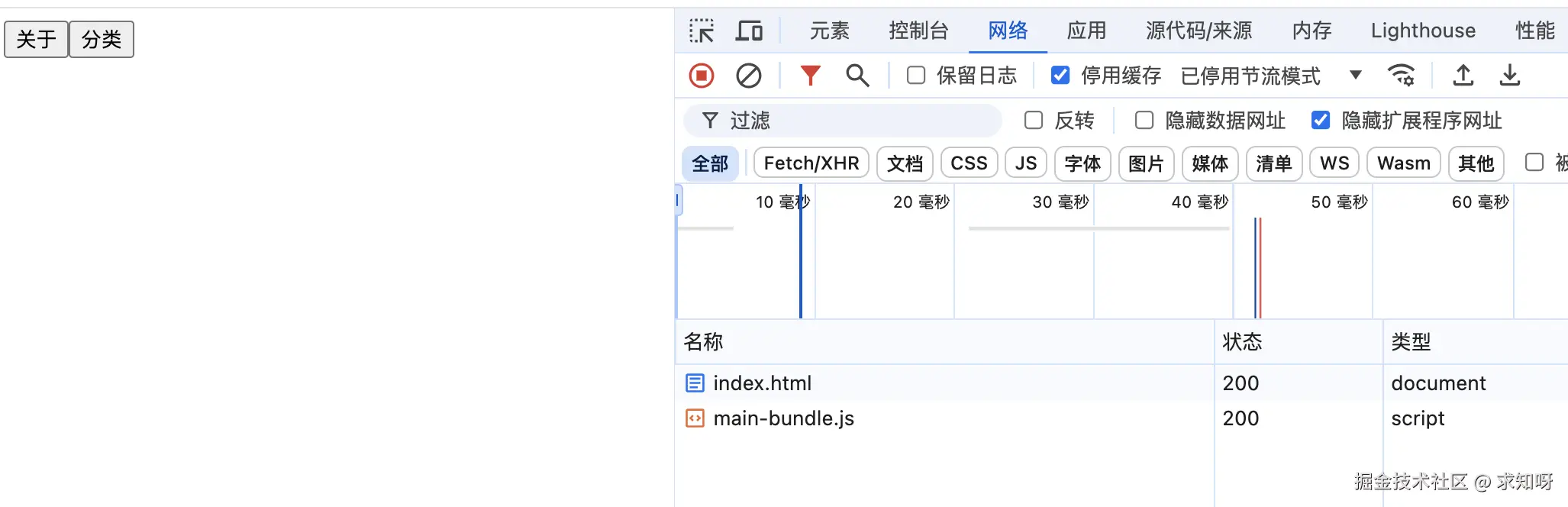Viewport: 1568px width, 507px height.
Task: Select the 全部 request type filter
Action: click(710, 163)
